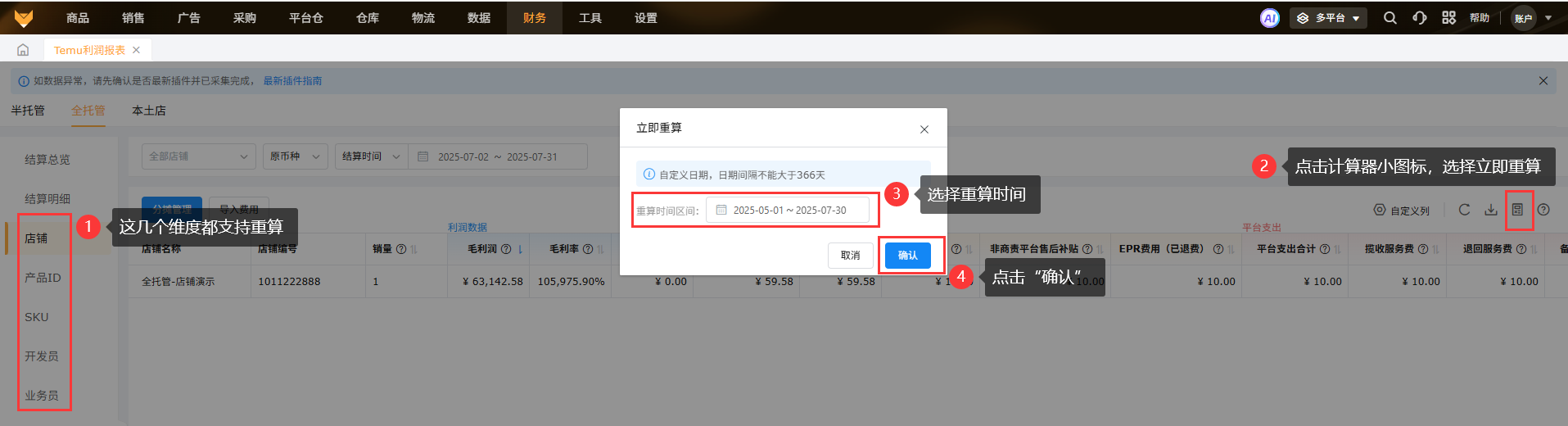Screen dimensions: 1568x426
Task: Click the fox logo icon
Action: (x=24, y=17)
